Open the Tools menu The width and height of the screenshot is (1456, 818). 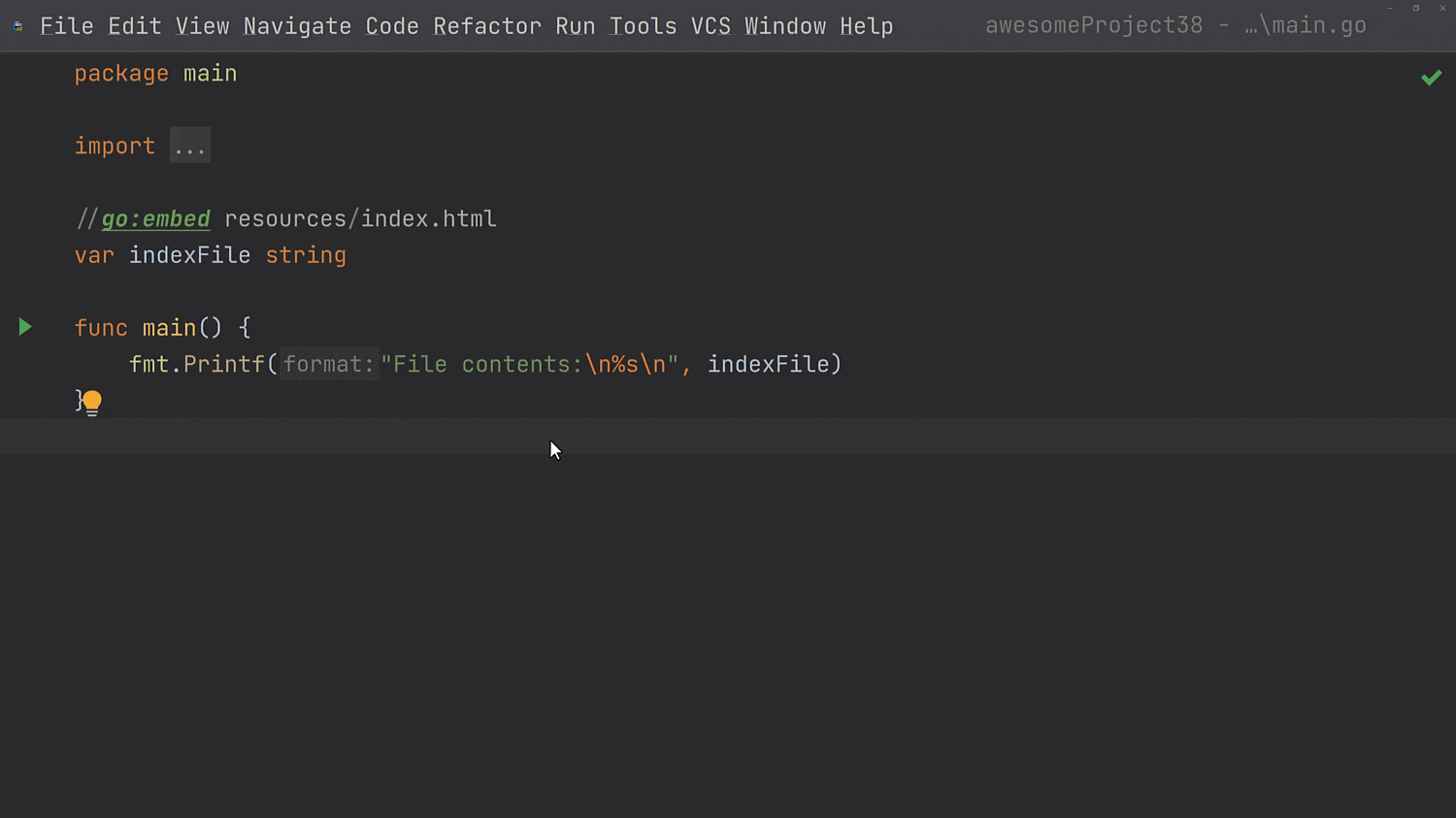(642, 26)
